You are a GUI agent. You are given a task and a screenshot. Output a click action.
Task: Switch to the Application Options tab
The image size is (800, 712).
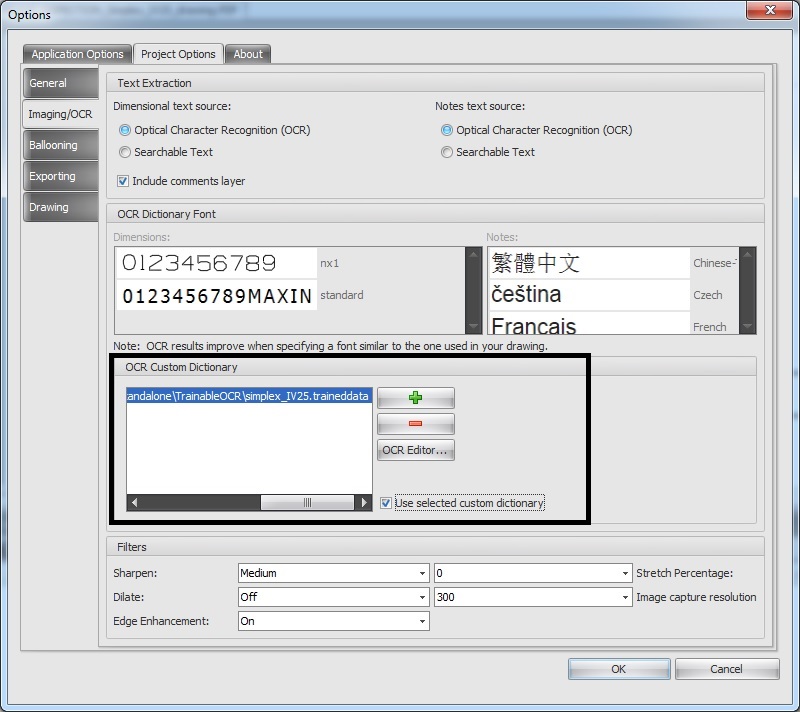(77, 54)
